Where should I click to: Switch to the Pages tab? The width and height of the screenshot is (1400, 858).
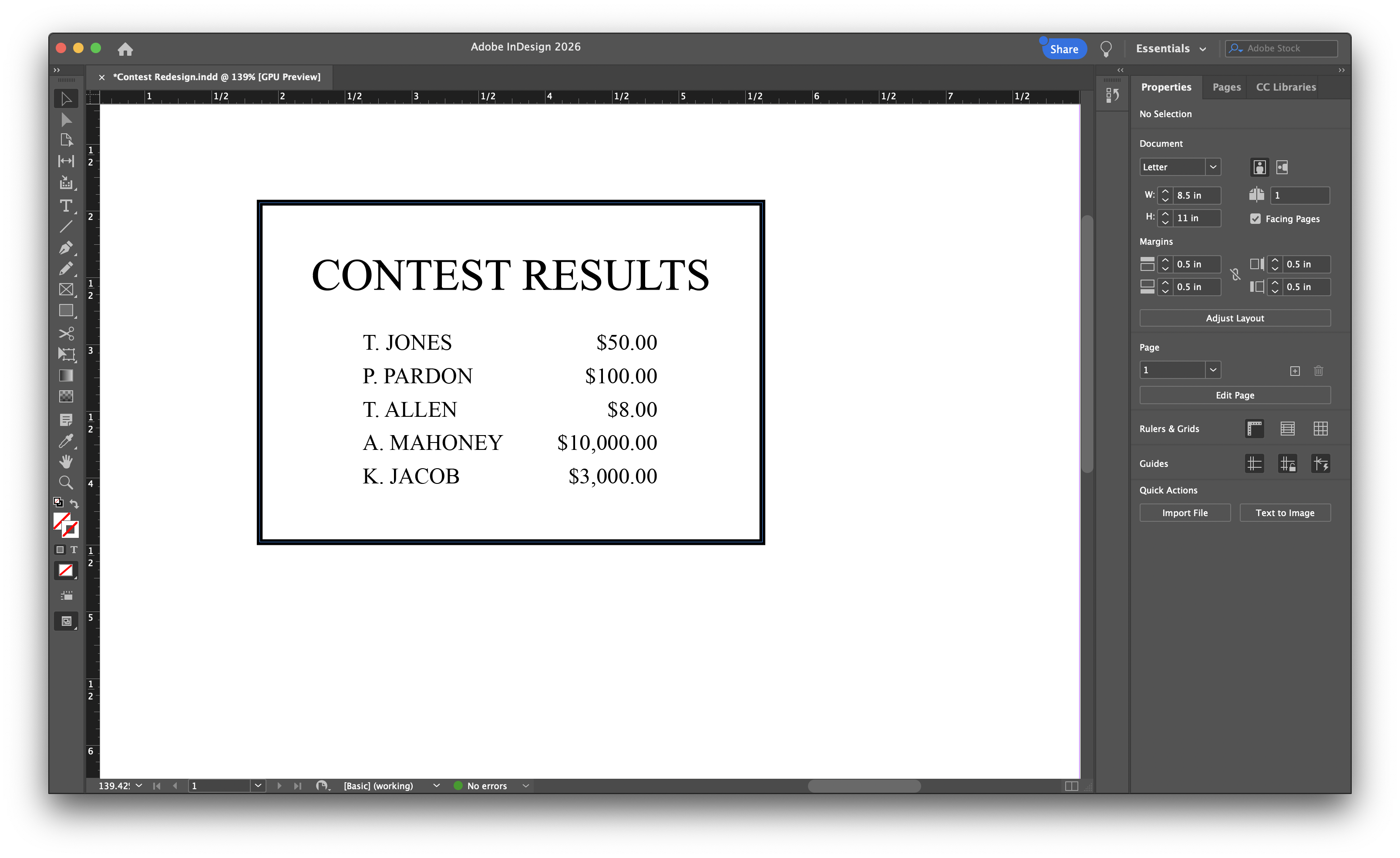(1226, 87)
